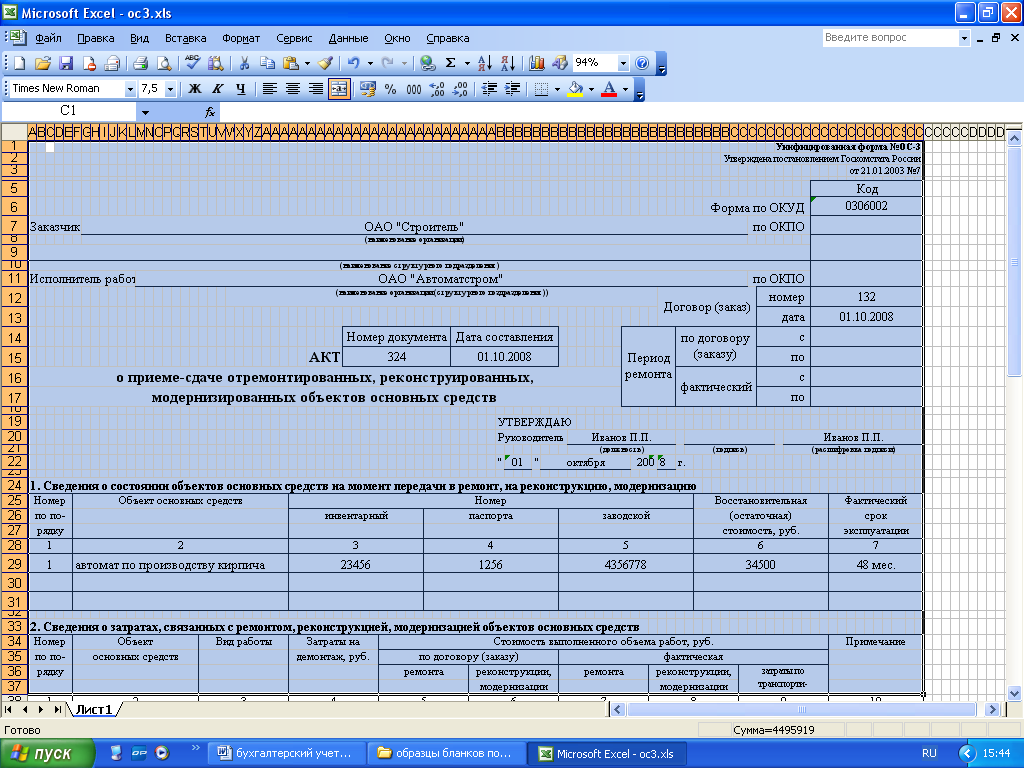The image size is (1024, 768).
Task: Launch the Chart Wizard icon
Action: 538,63
